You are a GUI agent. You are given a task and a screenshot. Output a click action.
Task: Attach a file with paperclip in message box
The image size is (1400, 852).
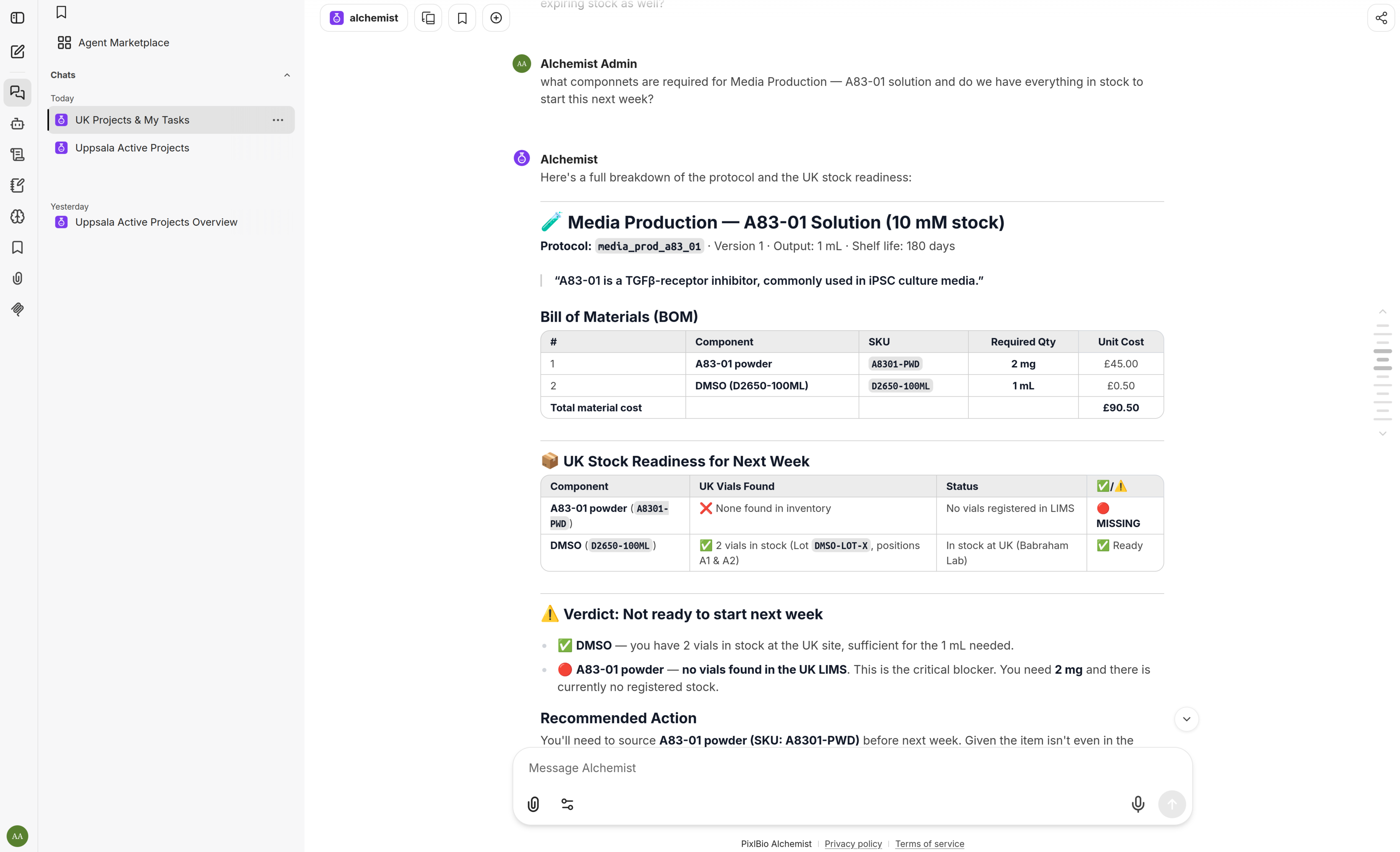point(533,804)
